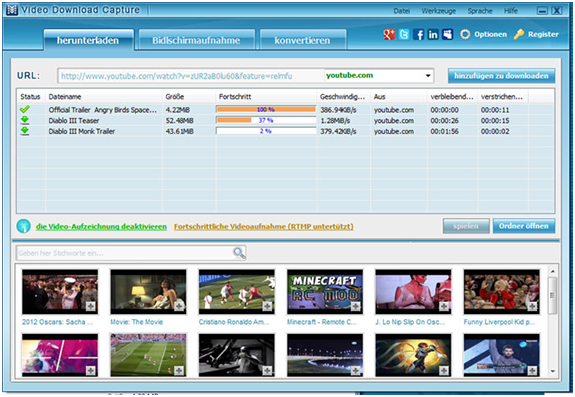Click the Facebook share icon
575x397 pixels.
tap(418, 34)
